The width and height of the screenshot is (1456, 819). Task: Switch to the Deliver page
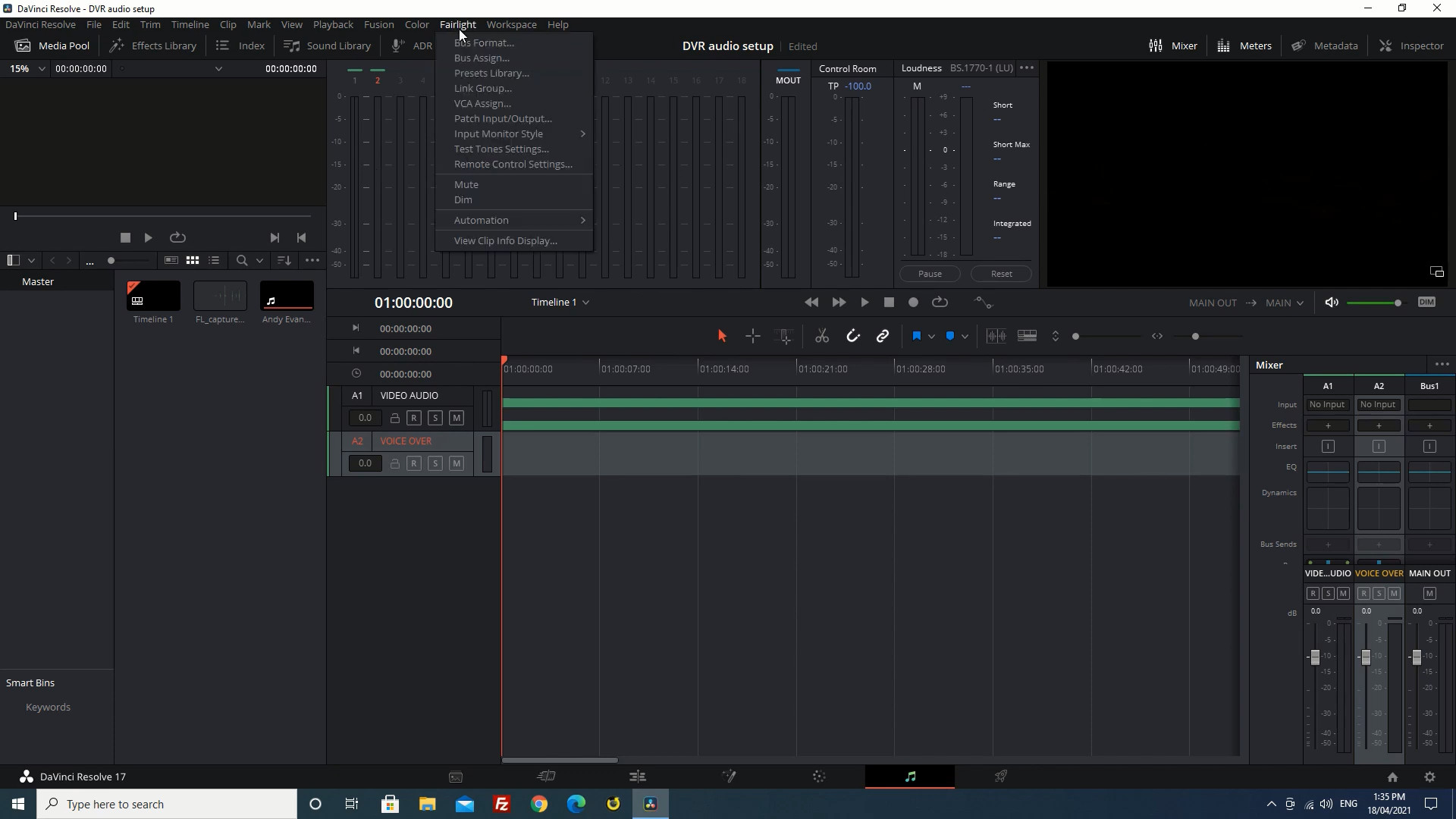[1001, 777]
